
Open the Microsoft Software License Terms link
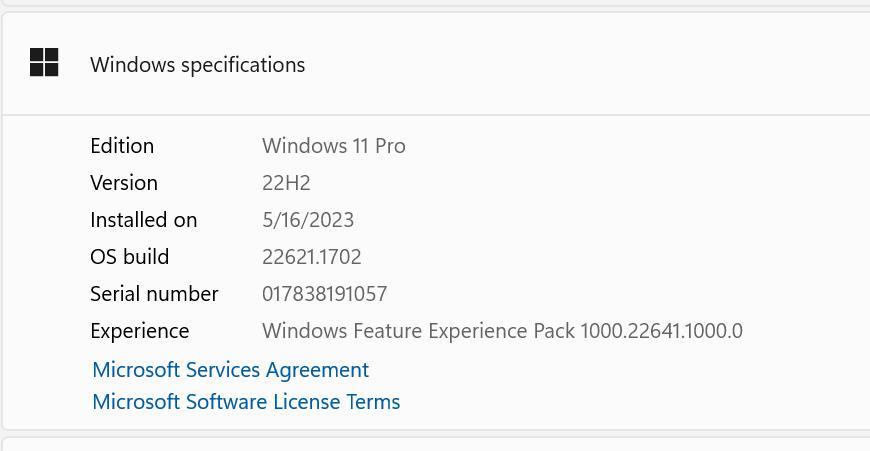click(246, 402)
